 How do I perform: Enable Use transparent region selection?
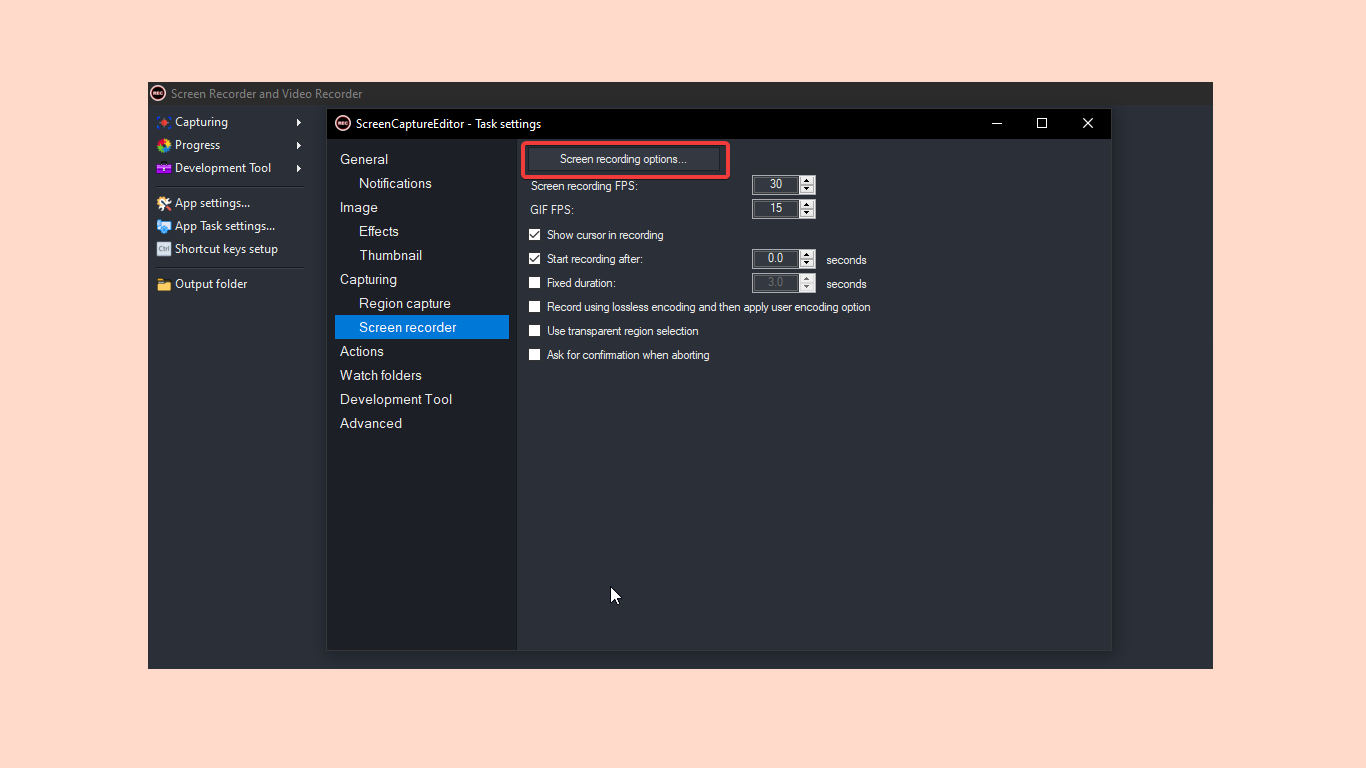click(534, 331)
